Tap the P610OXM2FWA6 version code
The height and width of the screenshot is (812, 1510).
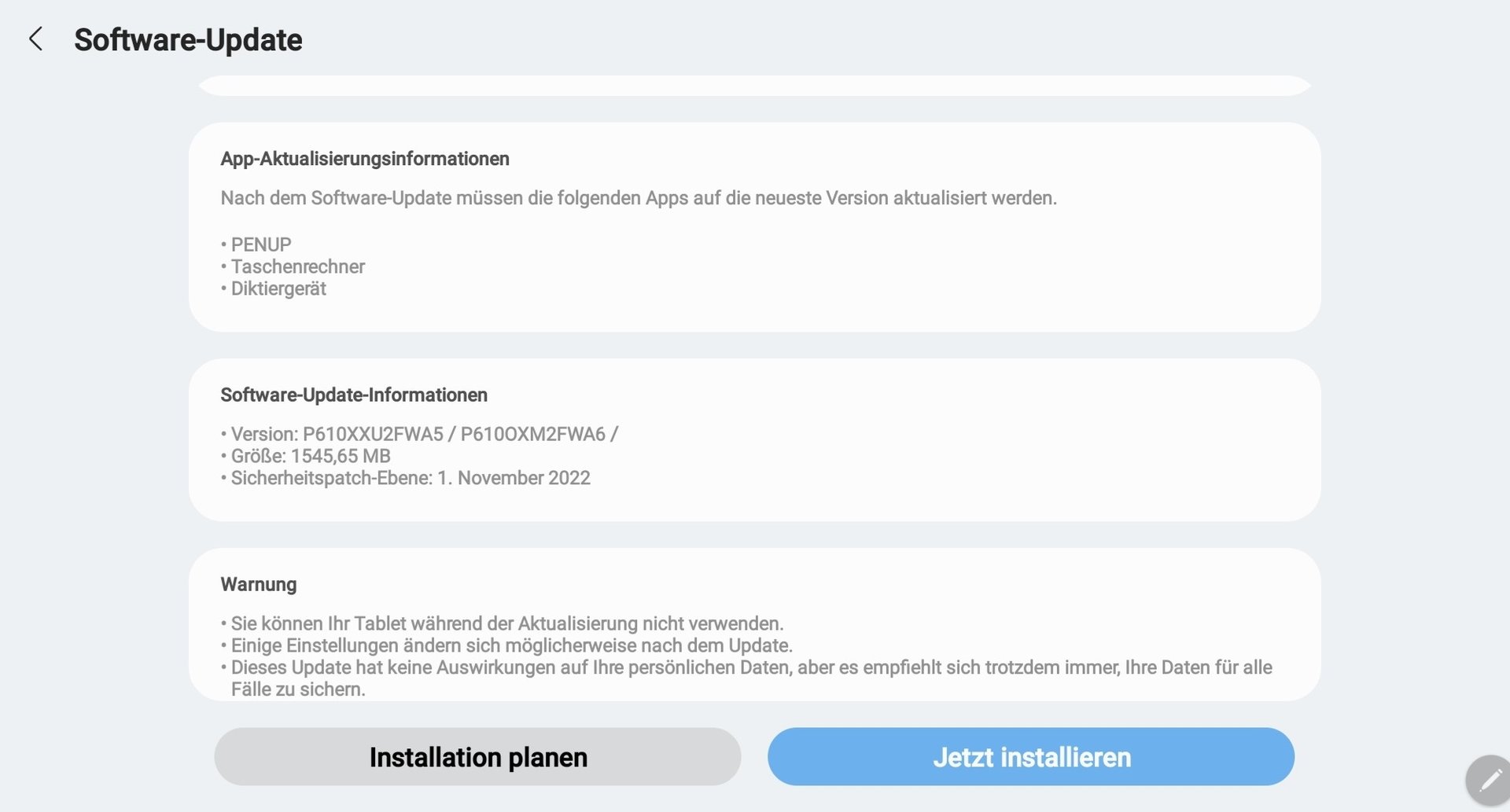[x=532, y=434]
